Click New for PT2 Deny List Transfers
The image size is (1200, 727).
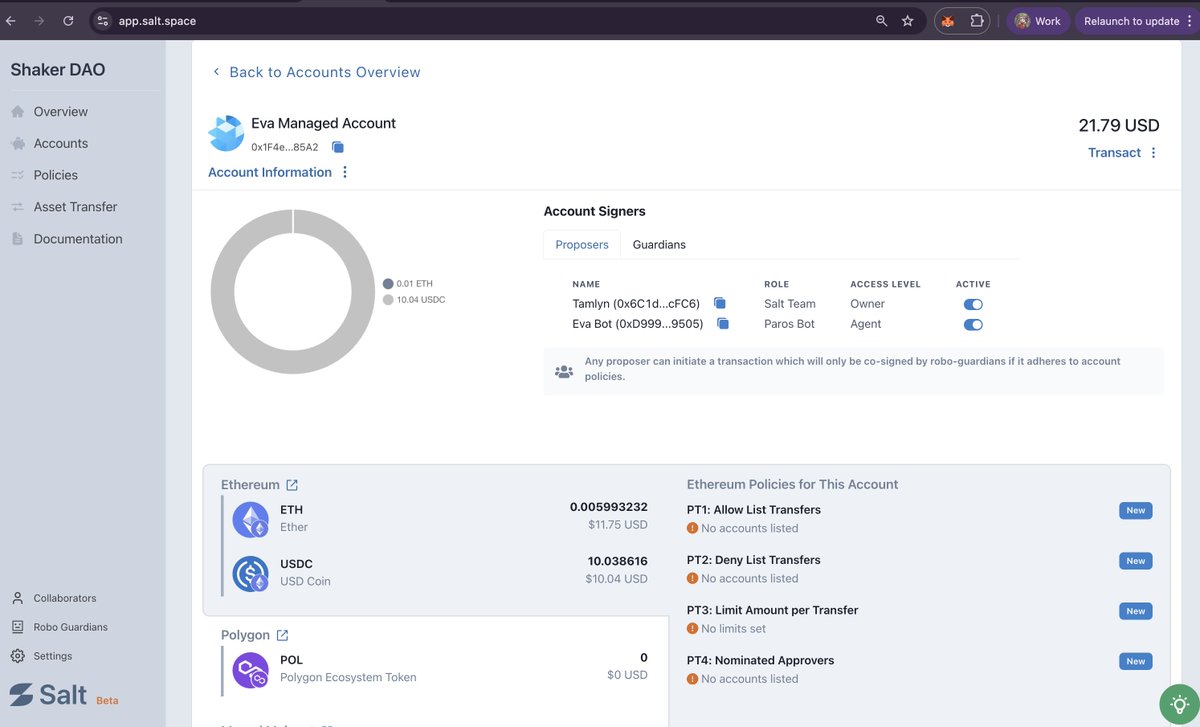click(x=1136, y=561)
